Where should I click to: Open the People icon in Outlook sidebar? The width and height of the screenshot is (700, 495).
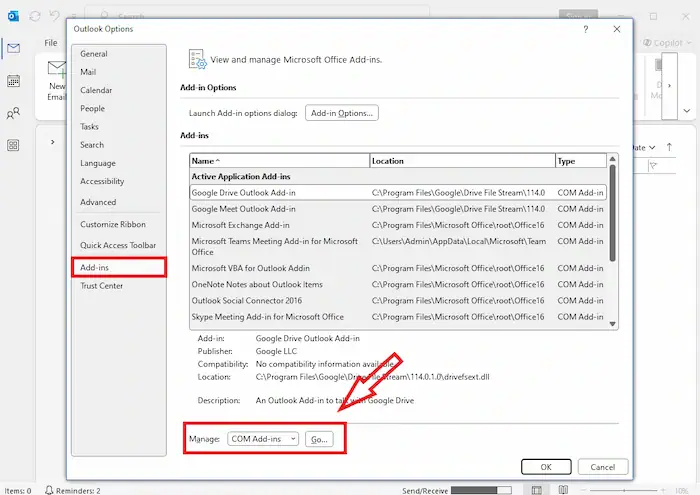click(13, 113)
